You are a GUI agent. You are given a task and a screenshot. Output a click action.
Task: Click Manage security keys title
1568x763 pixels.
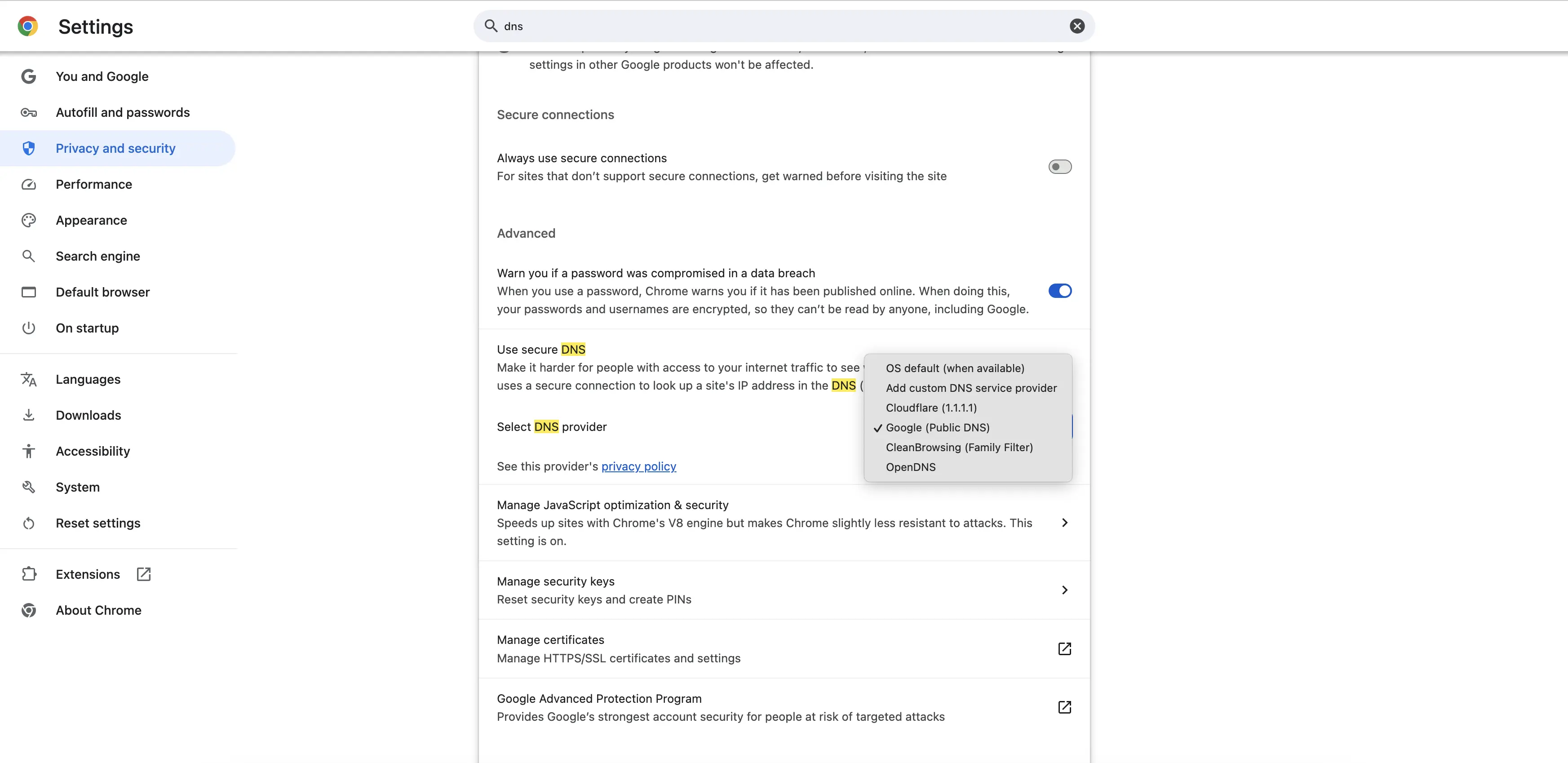tap(555, 581)
